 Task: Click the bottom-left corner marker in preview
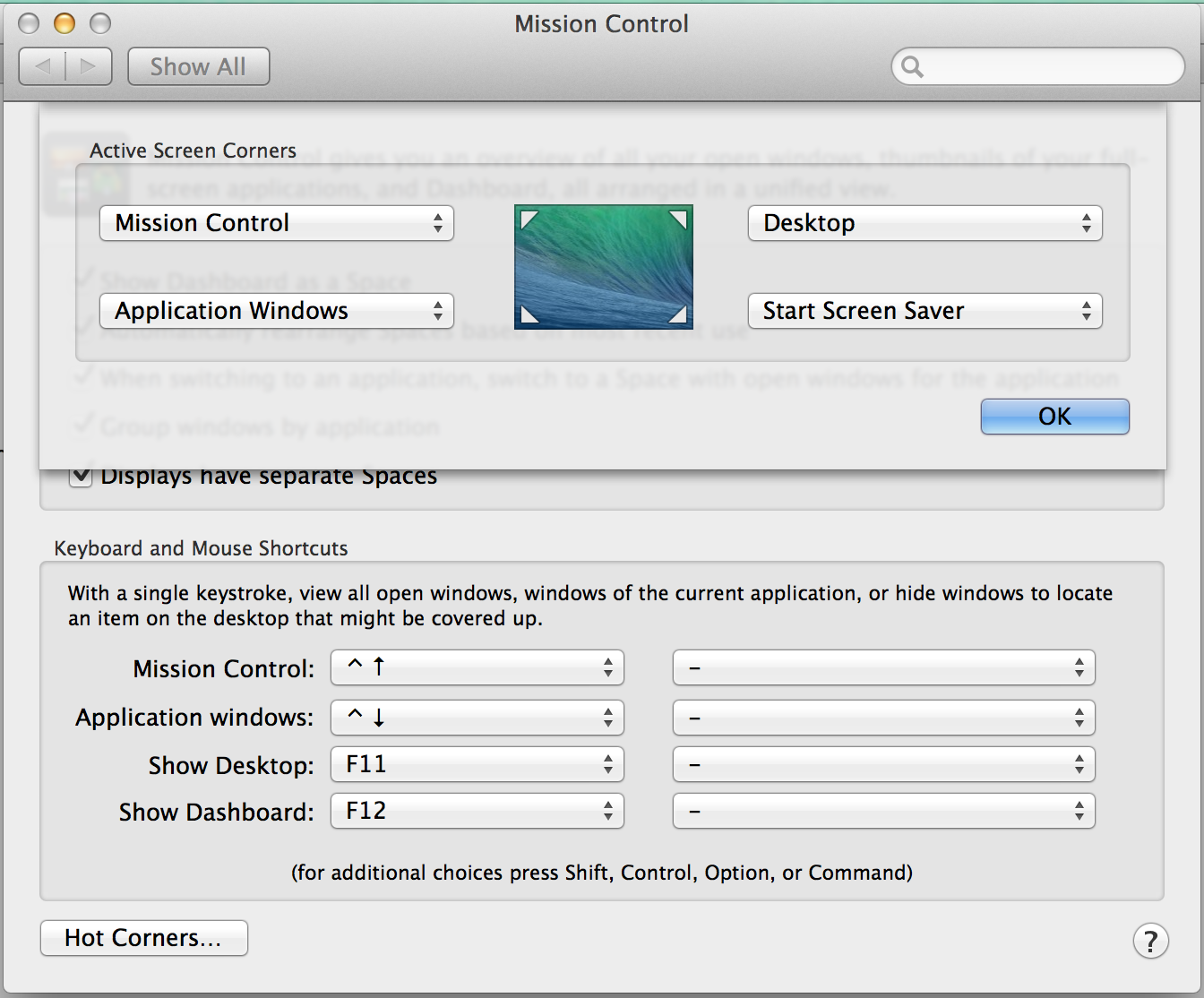tap(529, 314)
